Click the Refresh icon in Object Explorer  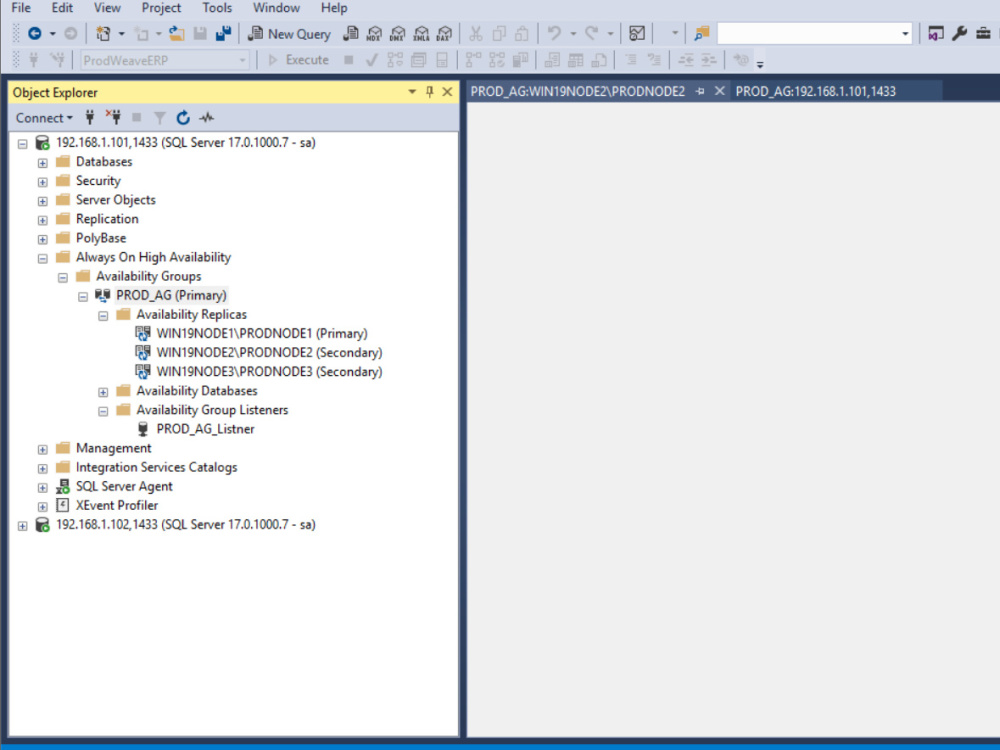coord(183,117)
